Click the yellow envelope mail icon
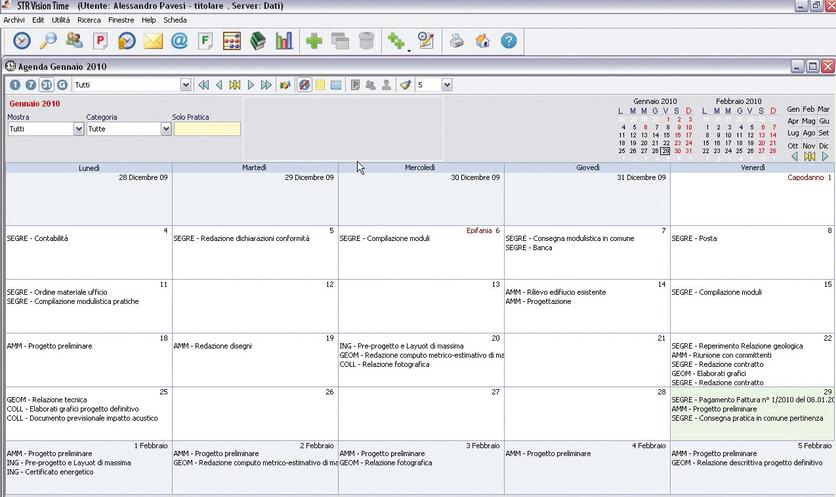Image resolution: width=836 pixels, height=497 pixels. pyautogui.click(x=153, y=41)
